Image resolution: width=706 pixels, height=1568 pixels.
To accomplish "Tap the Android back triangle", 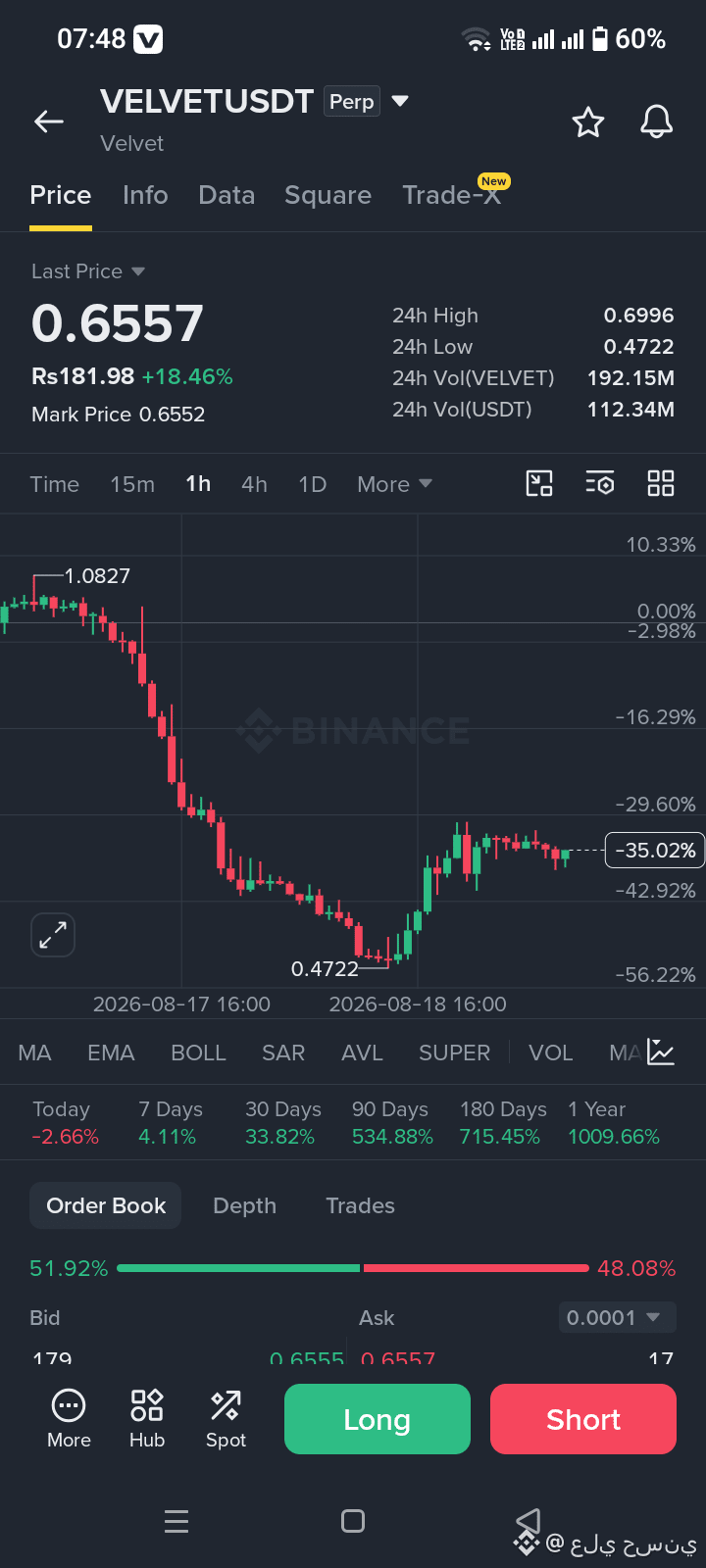I will tap(529, 1521).
